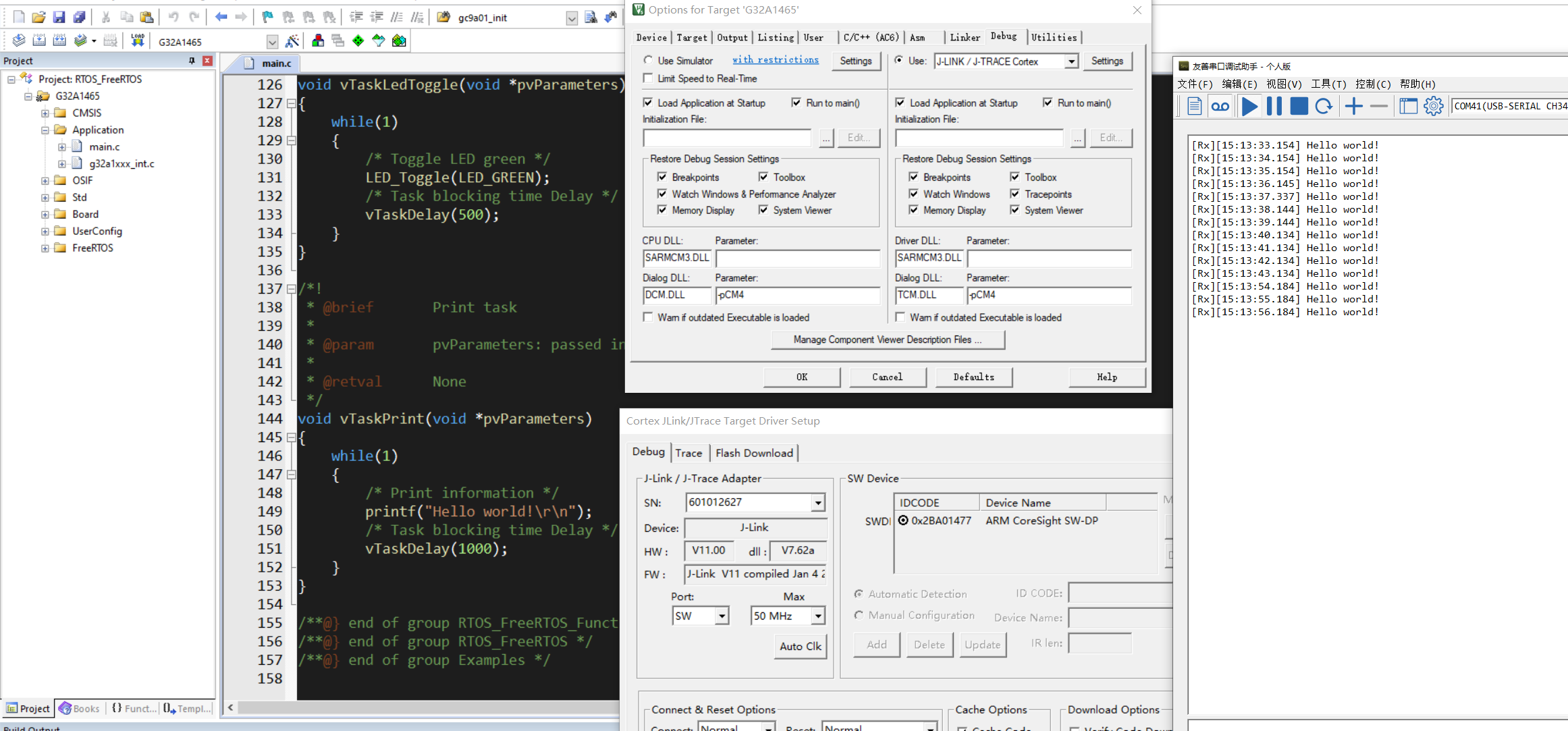
Task: Select the Manual Configuration radio button
Action: pos(859,615)
